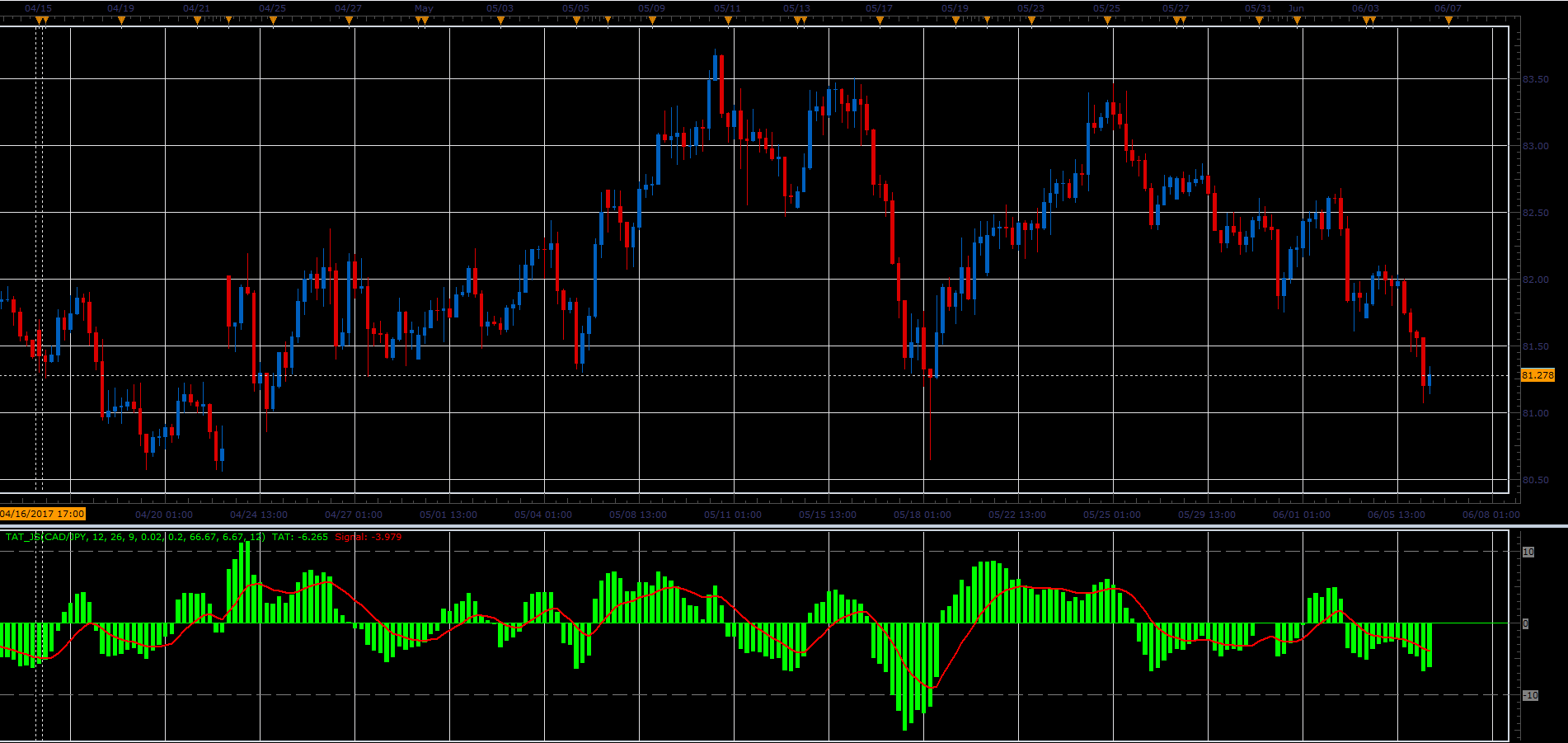Click the 81.50 price axis label
The width and height of the screenshot is (1568, 743).
[x=1535, y=346]
